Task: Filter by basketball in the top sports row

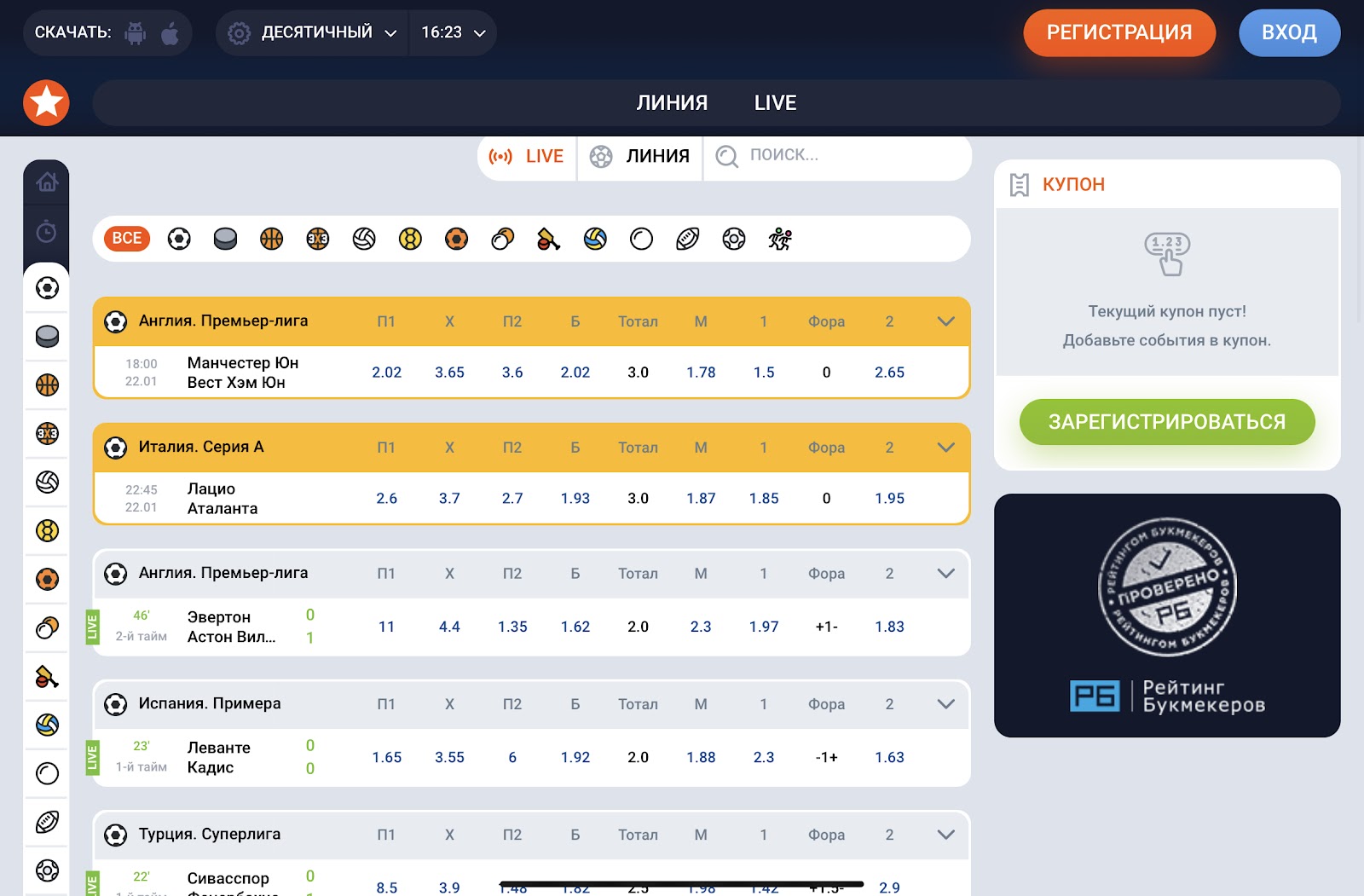Action: tap(271, 239)
